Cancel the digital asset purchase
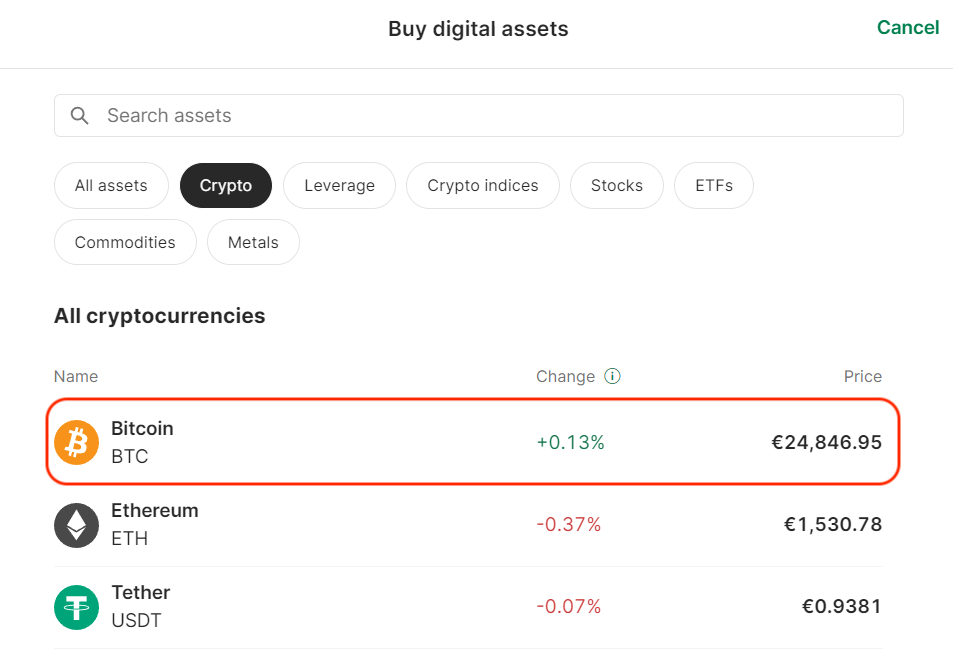953x656 pixels. pos(907,28)
